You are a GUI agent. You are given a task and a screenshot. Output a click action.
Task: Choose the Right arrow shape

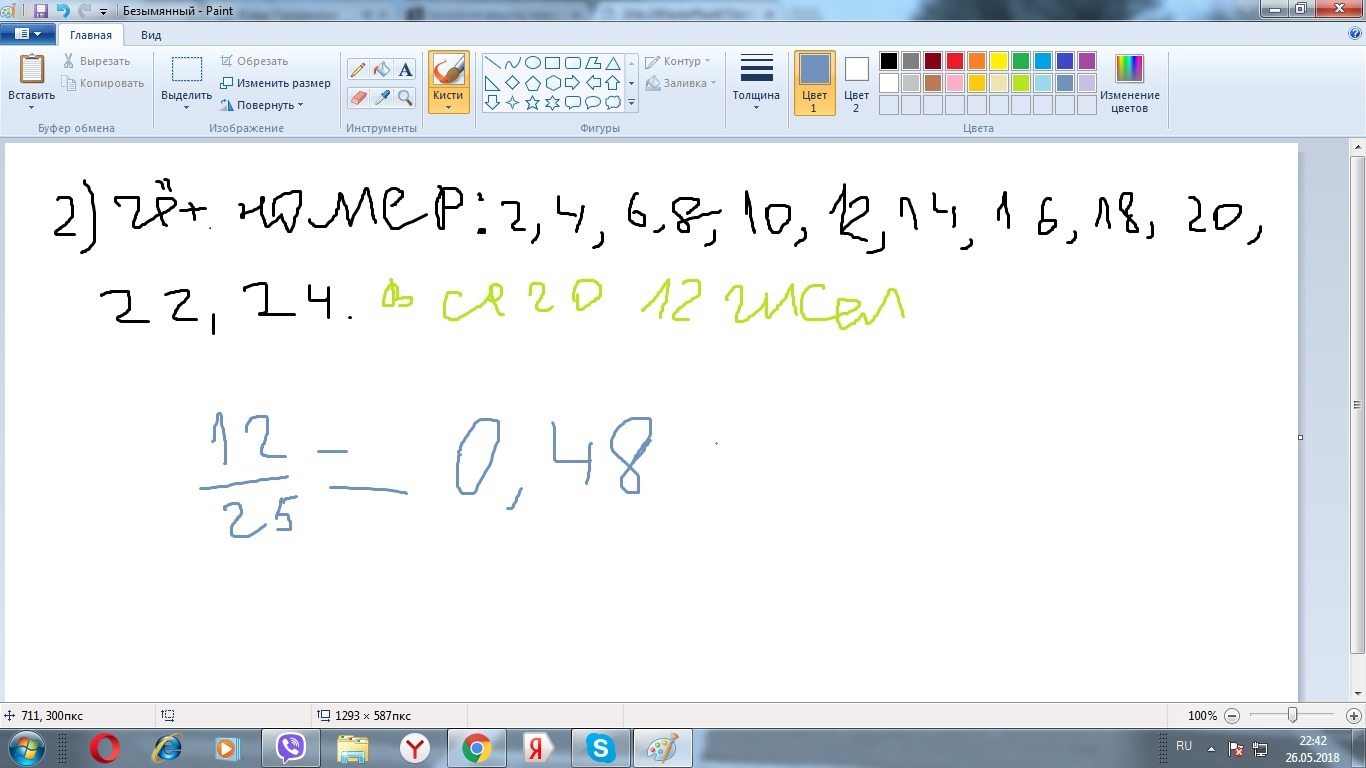pos(572,82)
